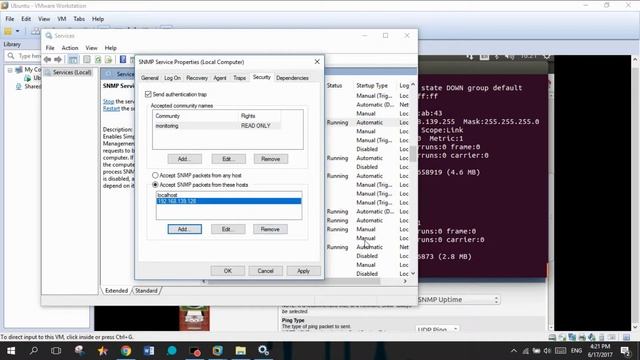The image size is (640, 360).
Task: Open the Action Center notification icon
Action: 625,351
